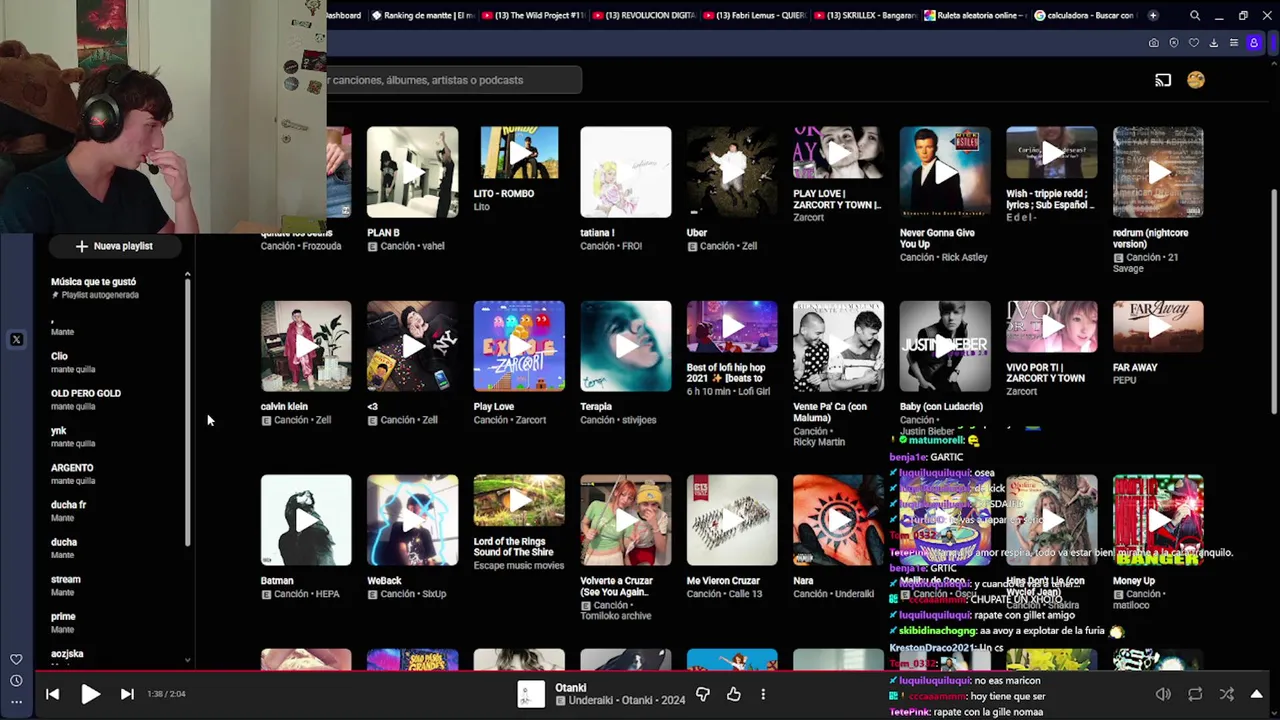Play the Uber song overlay button

coord(732,172)
